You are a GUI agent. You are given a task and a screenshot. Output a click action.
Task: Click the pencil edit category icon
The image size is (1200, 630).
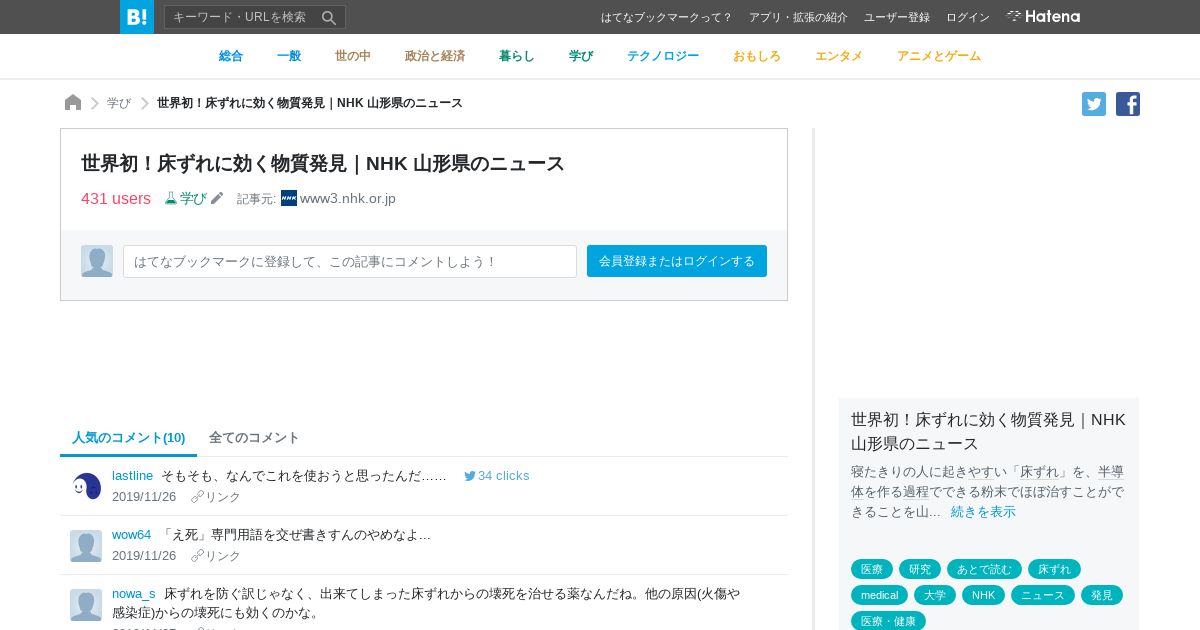point(217,198)
